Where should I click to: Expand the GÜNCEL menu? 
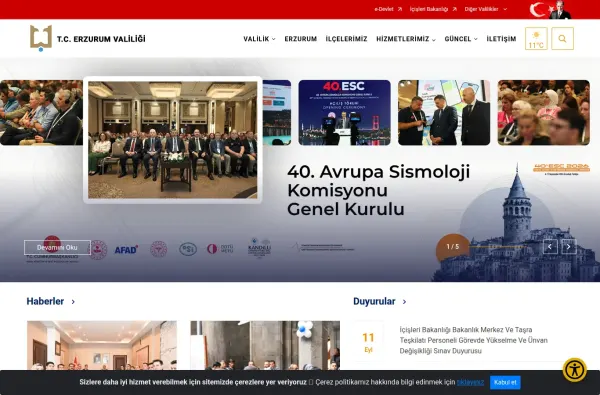pos(461,39)
